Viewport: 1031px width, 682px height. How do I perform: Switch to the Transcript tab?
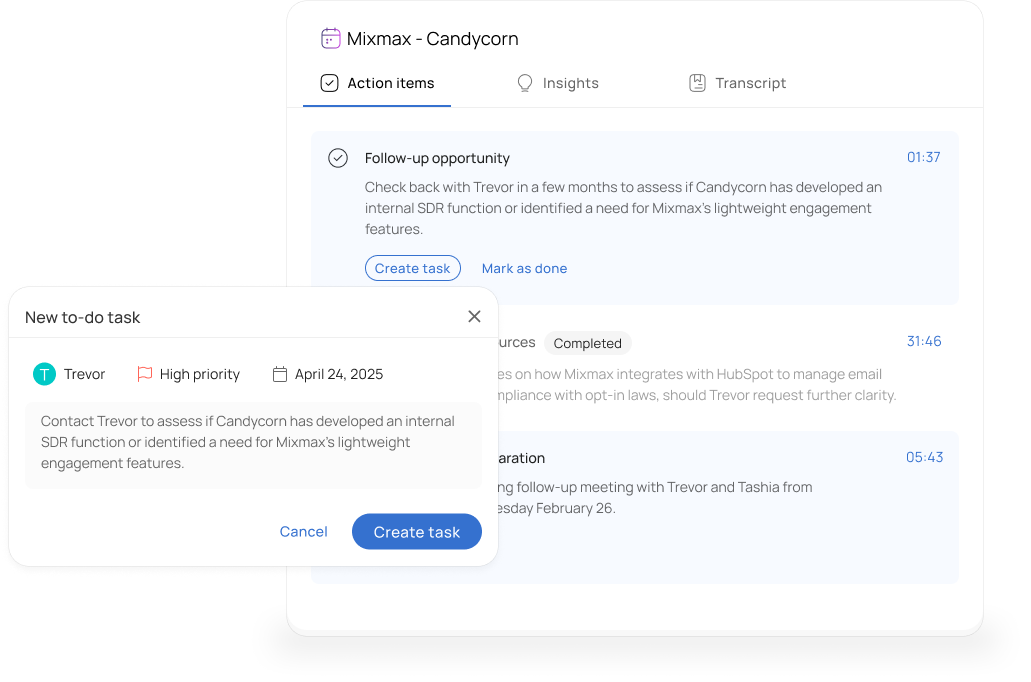(737, 83)
